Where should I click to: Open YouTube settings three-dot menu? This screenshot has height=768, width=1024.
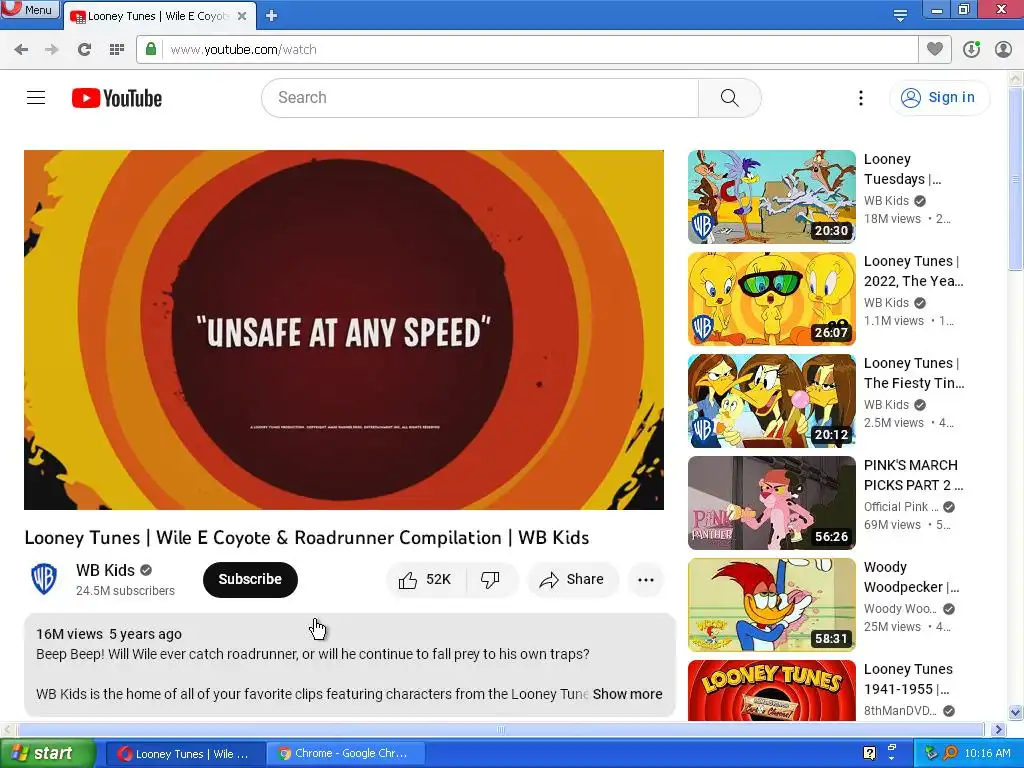[x=861, y=98]
